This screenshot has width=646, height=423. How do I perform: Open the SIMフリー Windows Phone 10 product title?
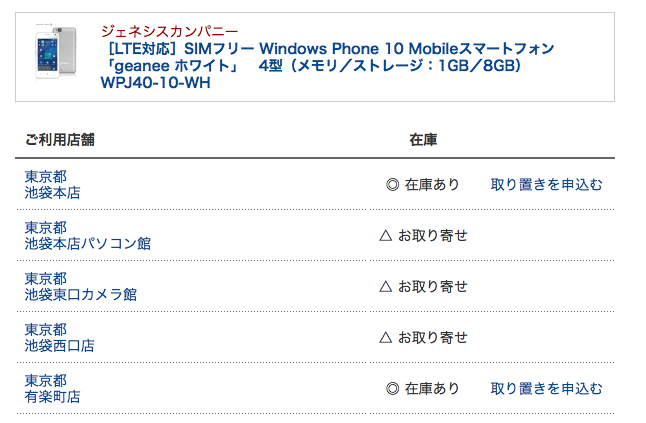point(327,57)
